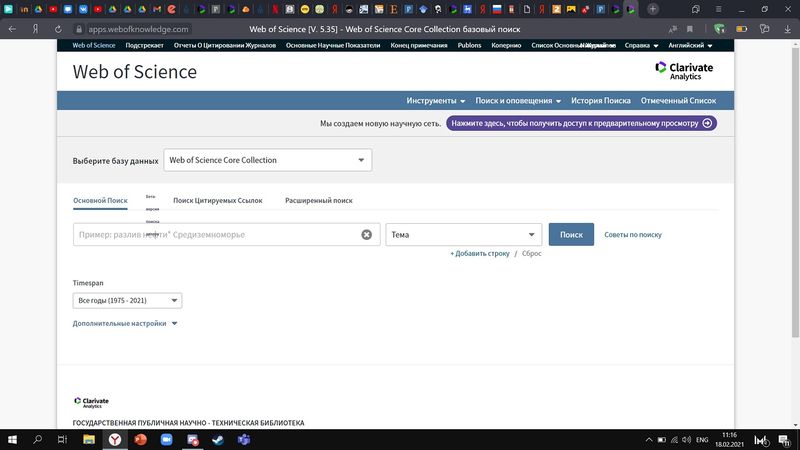This screenshot has height=450, width=800.
Task: Open Отмеченный Список in the blue bar
Action: pyautogui.click(x=678, y=101)
